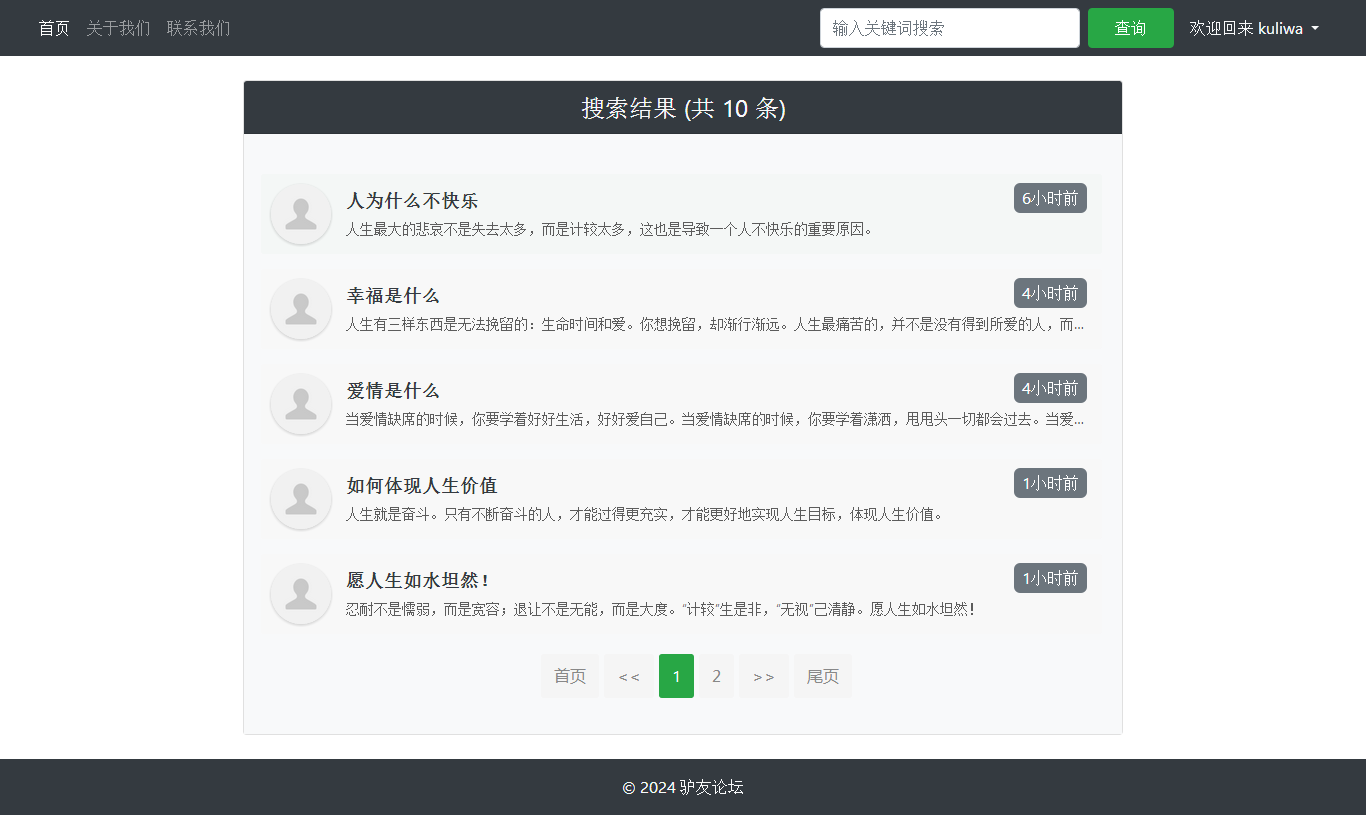Click avatar icon beside 爱情是什么 post
The image size is (1366, 815).
(x=300, y=404)
